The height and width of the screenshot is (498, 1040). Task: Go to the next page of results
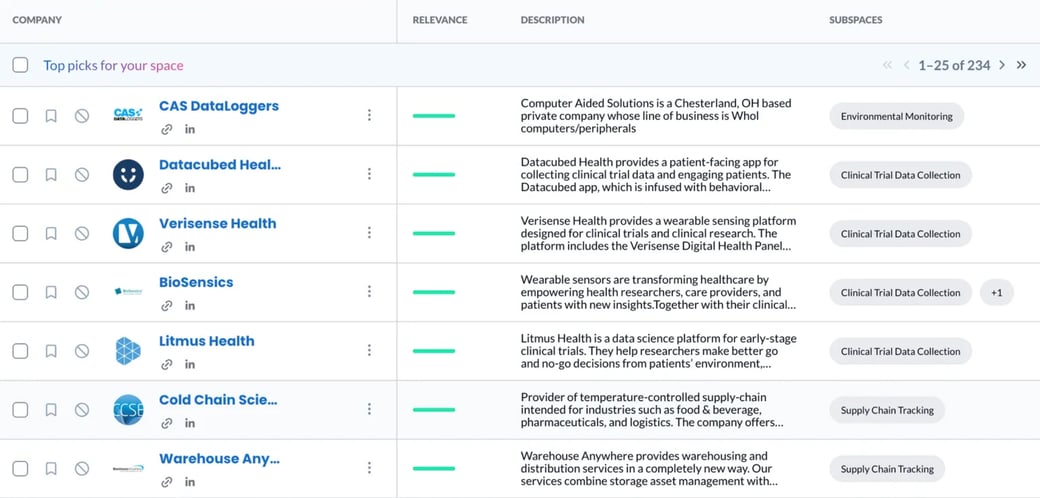tap(1002, 65)
